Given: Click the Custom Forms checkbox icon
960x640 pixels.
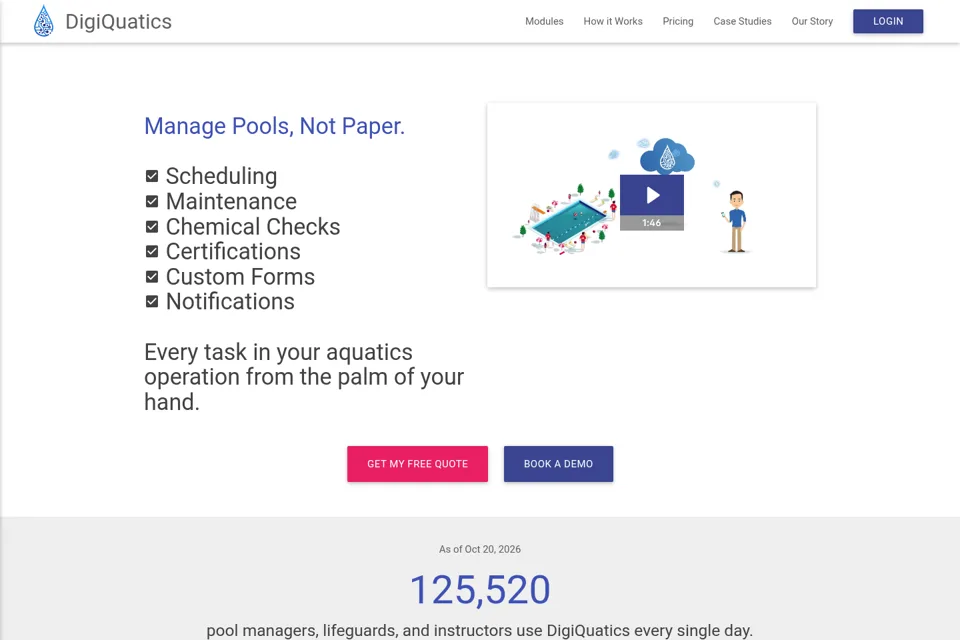Looking at the screenshot, I should (x=152, y=277).
